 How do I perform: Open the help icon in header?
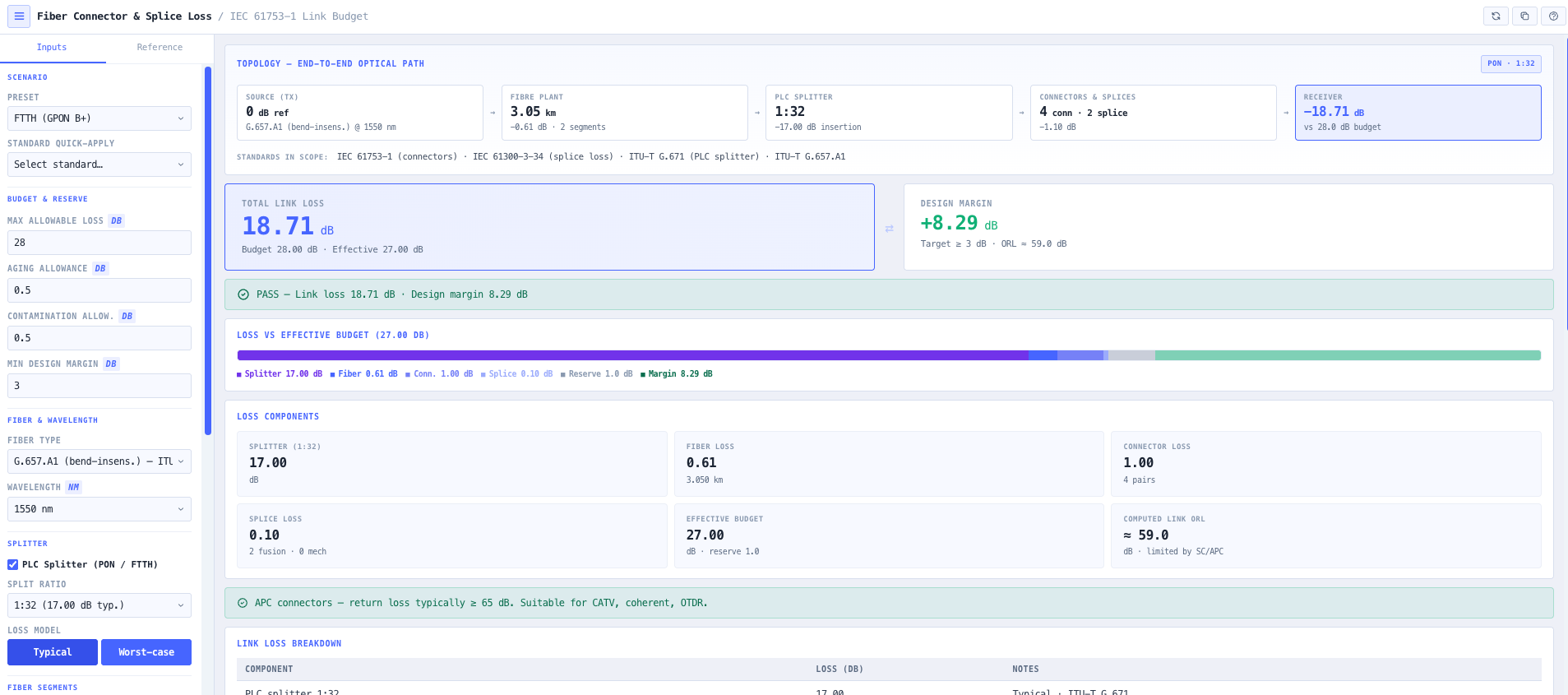pyautogui.click(x=1553, y=16)
